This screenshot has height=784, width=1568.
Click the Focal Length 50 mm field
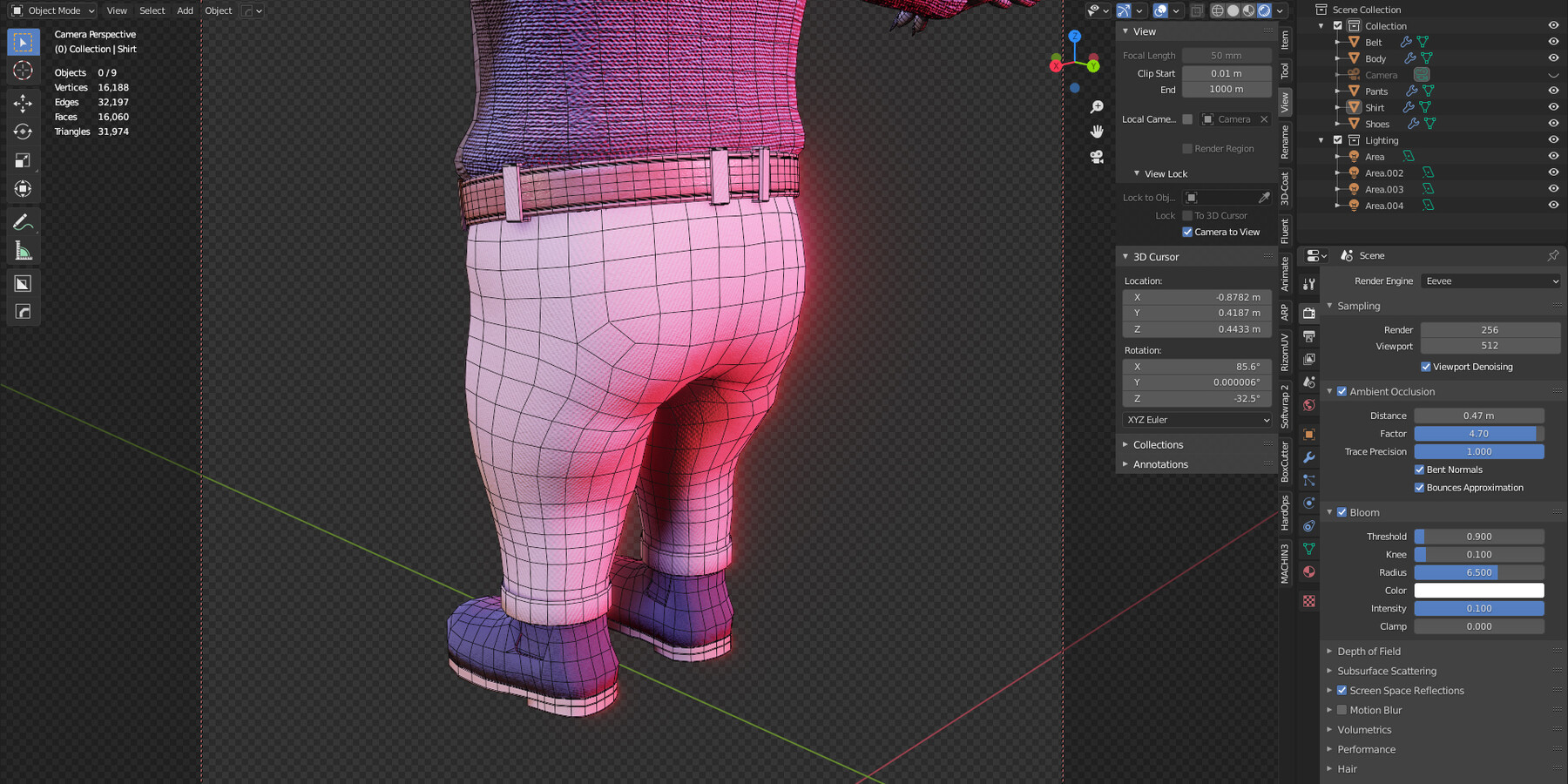click(1227, 56)
